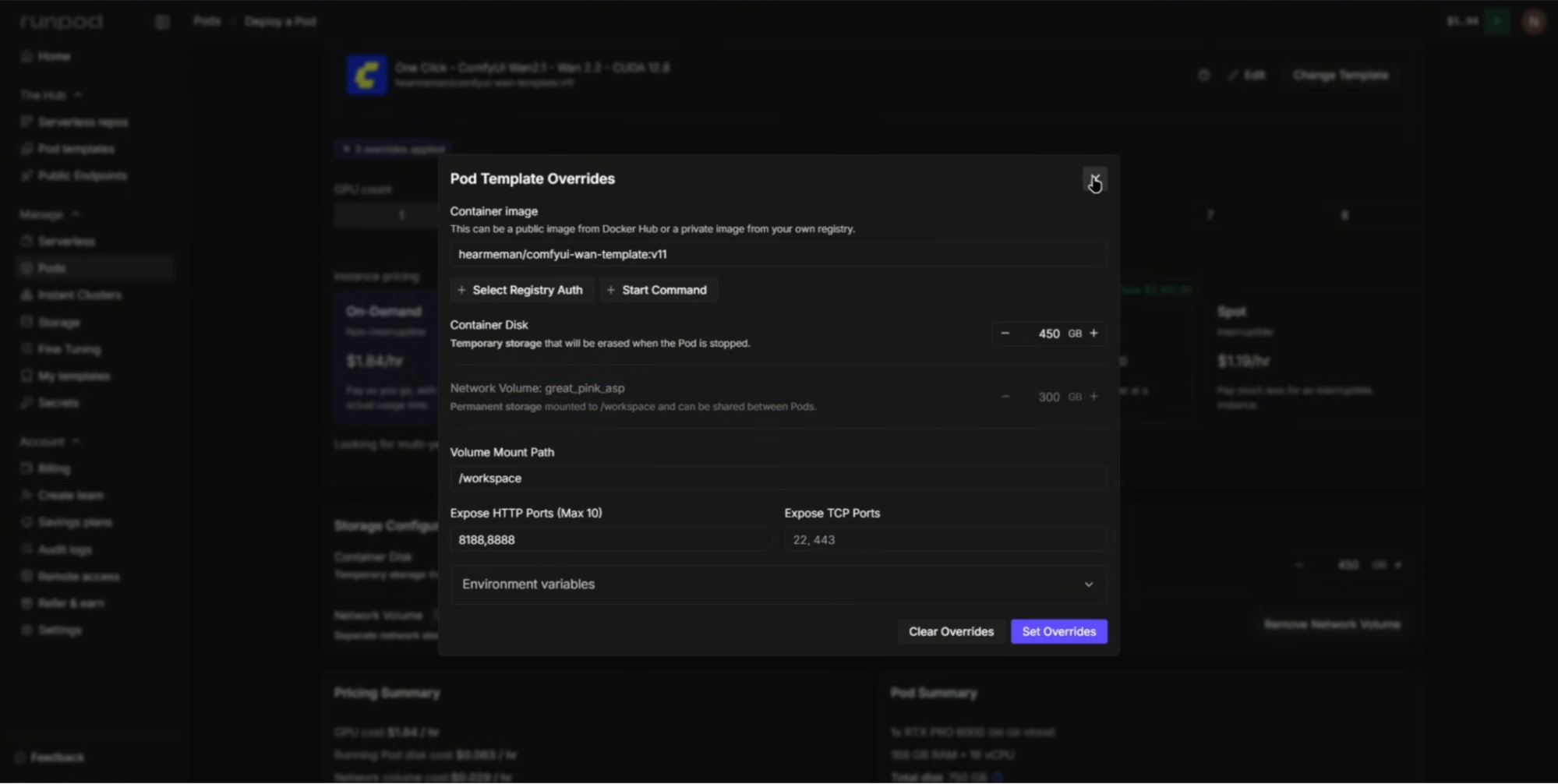Click Edit on the template header
Screen dimensions: 1558x784
point(1246,75)
